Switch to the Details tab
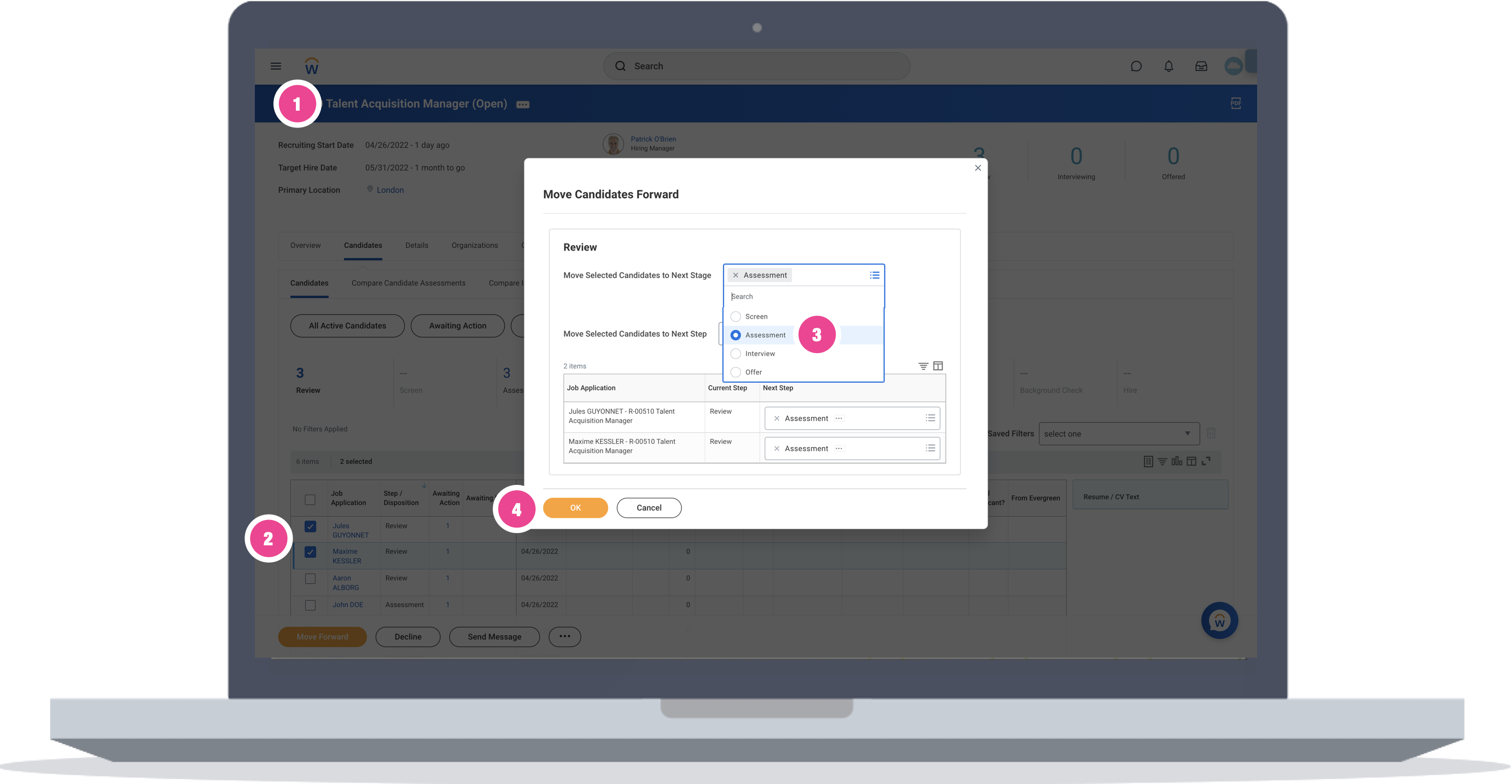This screenshot has width=1512, height=784. click(417, 245)
